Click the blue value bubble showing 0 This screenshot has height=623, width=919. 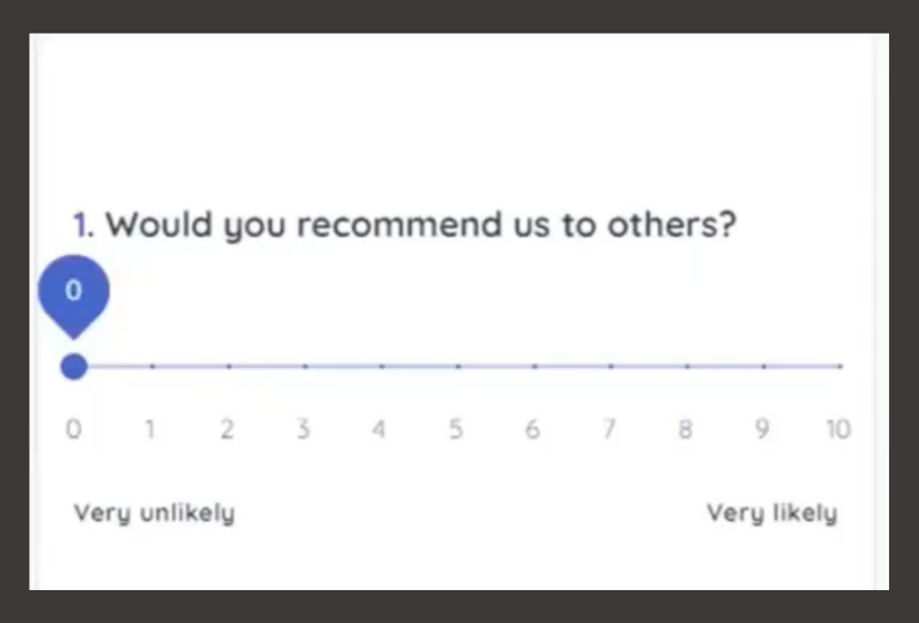73,294
